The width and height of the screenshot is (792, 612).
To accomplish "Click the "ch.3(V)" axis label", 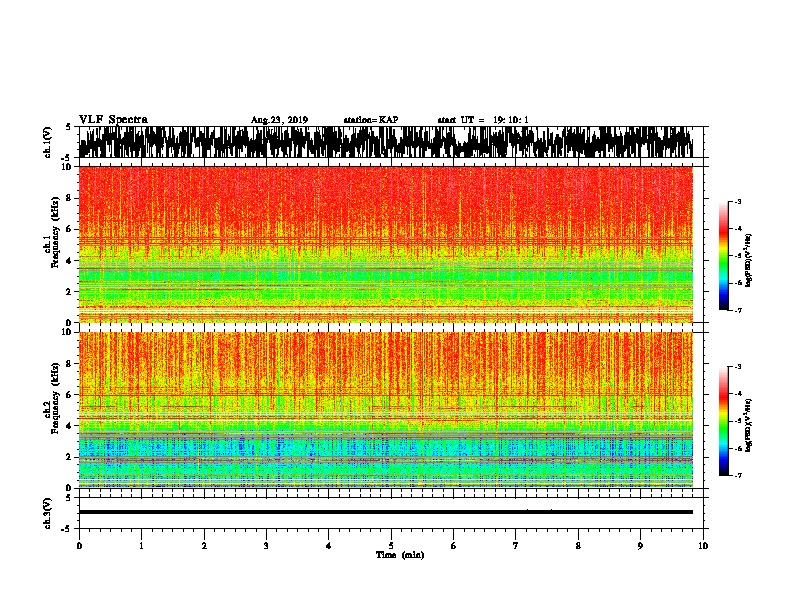I will 48,513.
